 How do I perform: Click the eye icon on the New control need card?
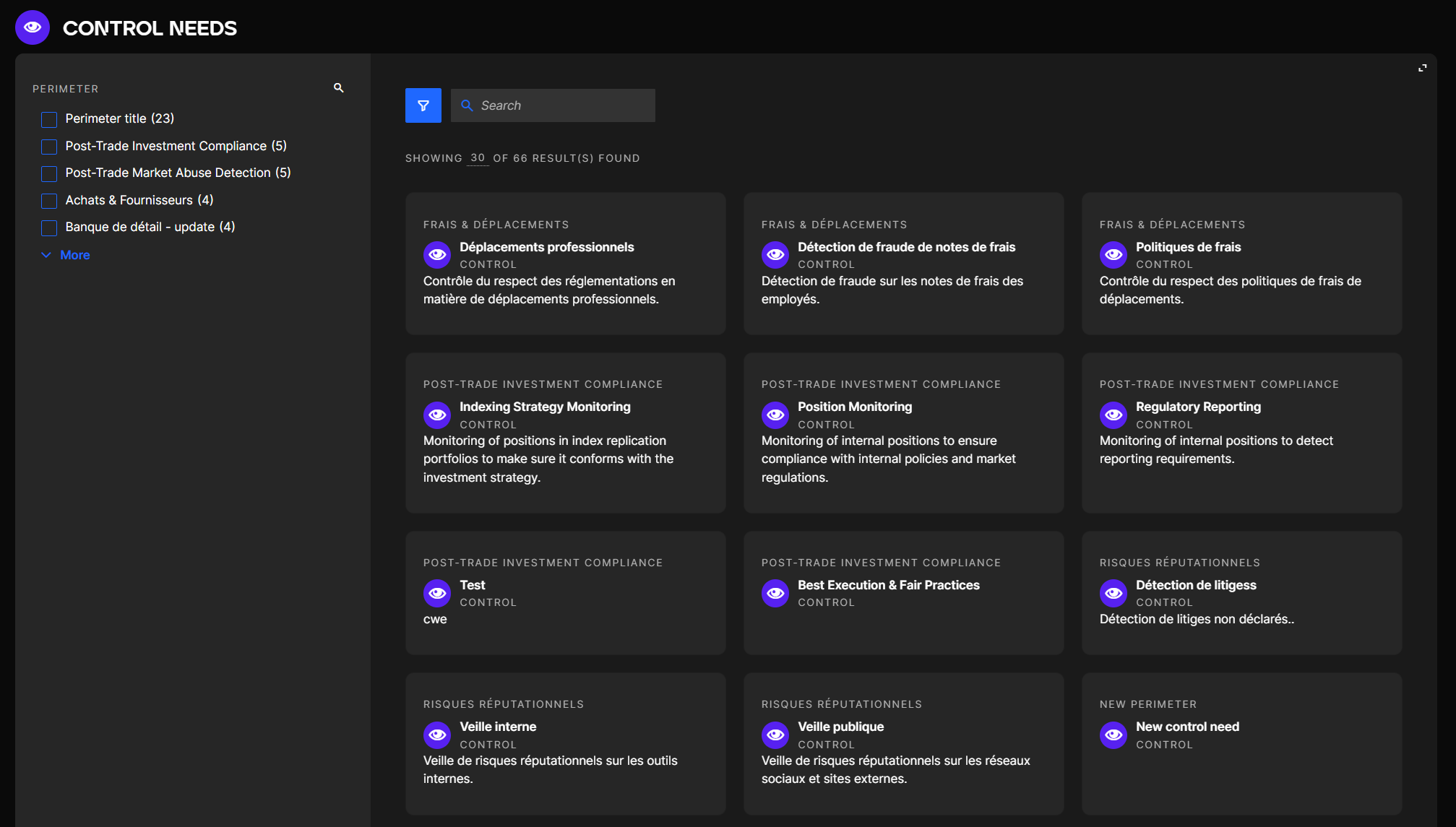click(1113, 735)
